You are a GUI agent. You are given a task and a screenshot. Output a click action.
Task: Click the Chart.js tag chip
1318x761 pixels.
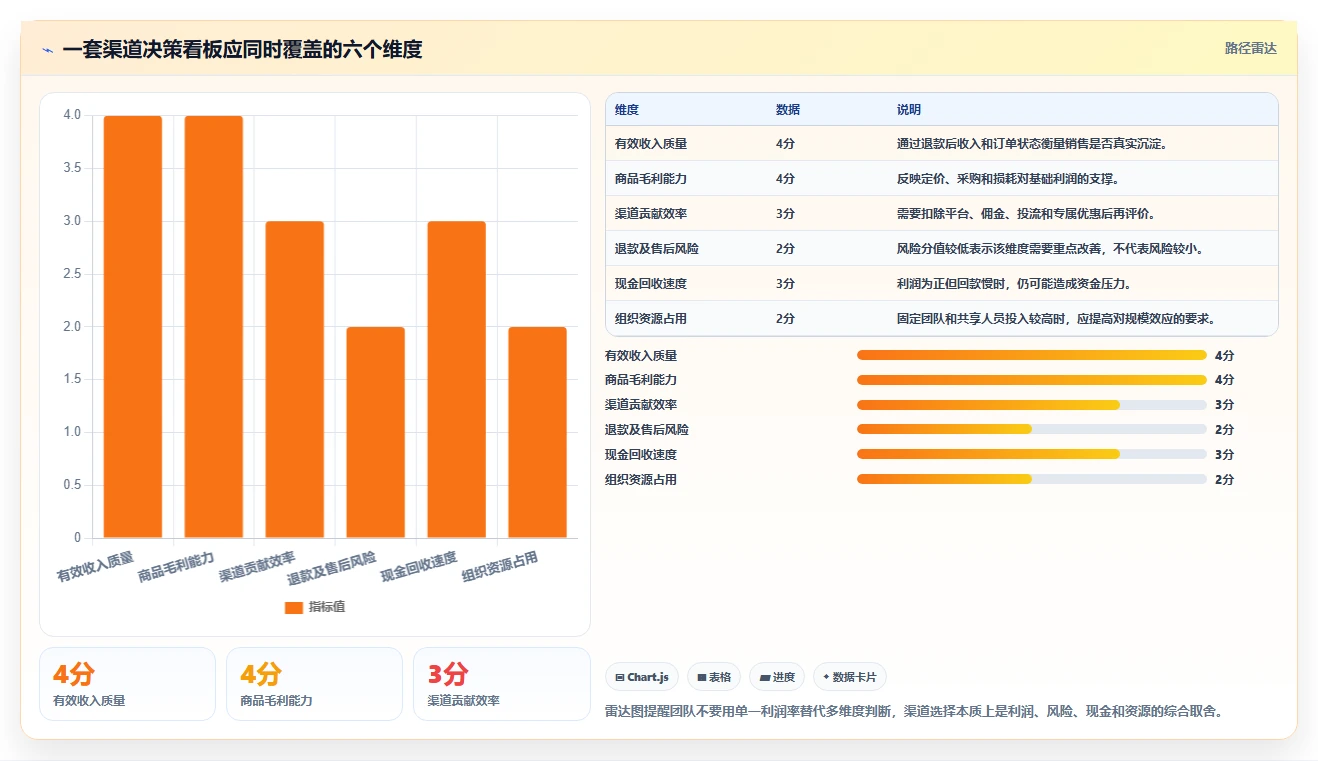pos(642,677)
